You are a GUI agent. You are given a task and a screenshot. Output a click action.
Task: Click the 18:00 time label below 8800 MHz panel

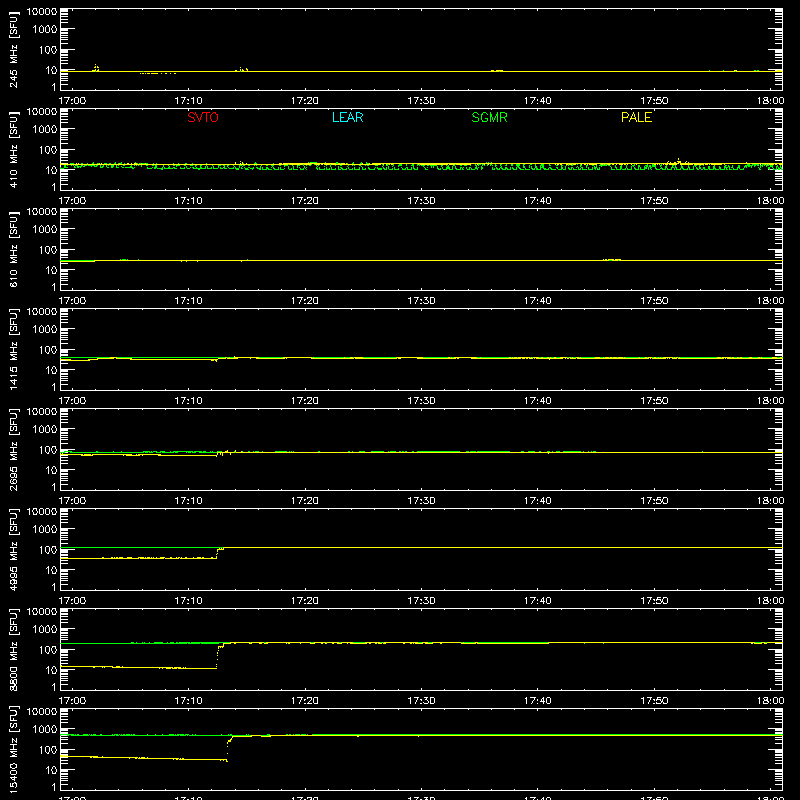(770, 701)
